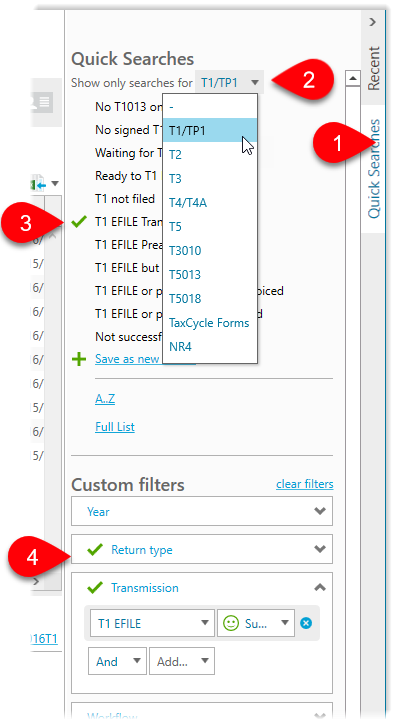Open the arrow beside the export icon
396x720 pixels.
[55, 184]
